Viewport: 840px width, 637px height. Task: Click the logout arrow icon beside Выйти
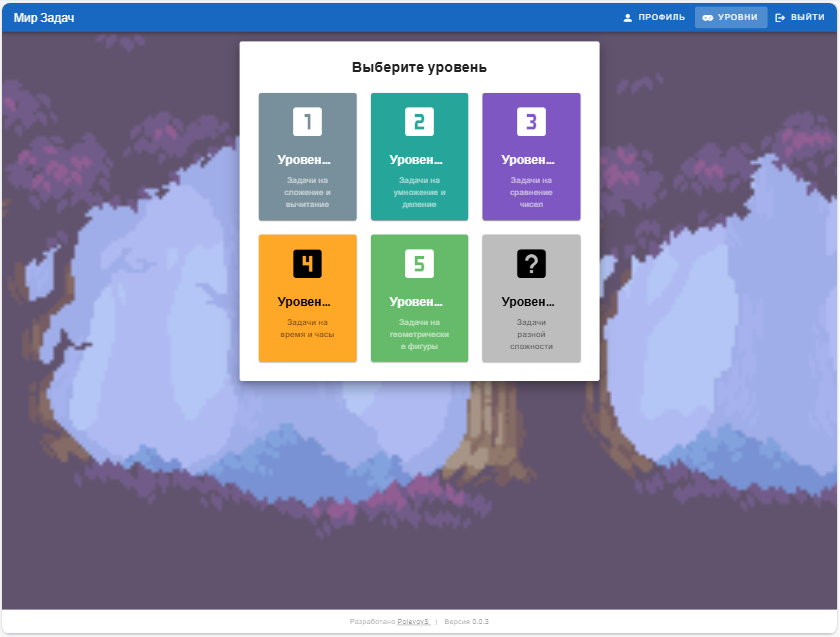pyautogui.click(x=780, y=18)
